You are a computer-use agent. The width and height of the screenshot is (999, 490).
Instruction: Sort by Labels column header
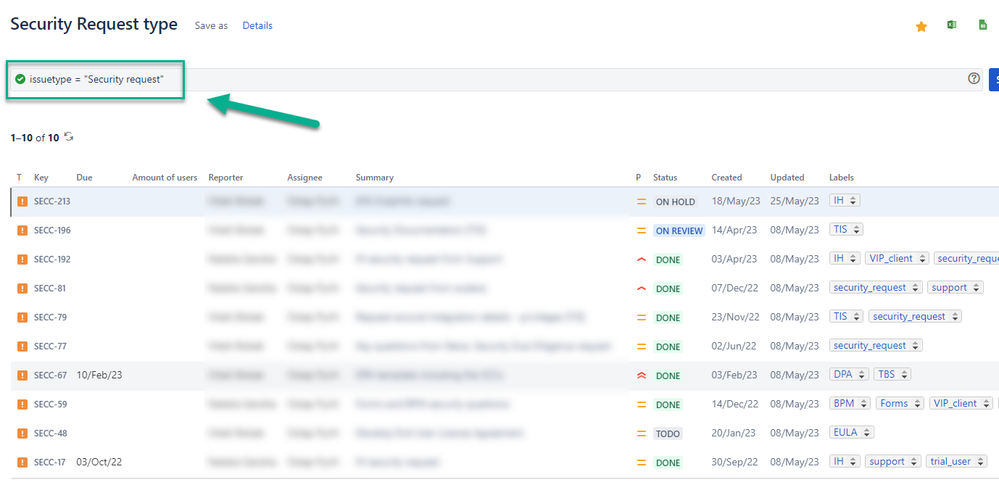tap(841, 178)
